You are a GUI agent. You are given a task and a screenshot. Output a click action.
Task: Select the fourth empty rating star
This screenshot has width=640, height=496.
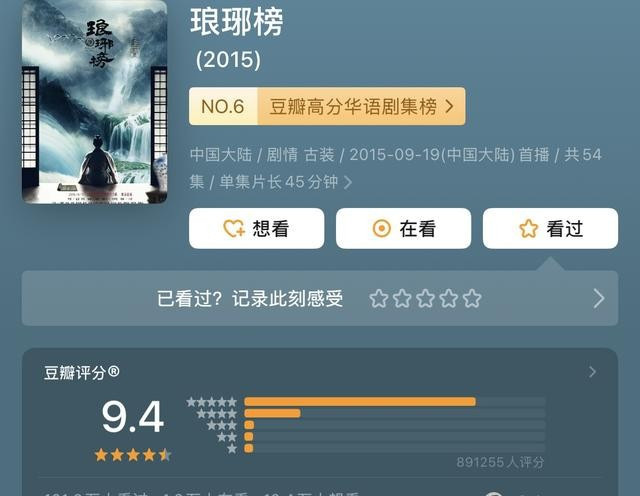point(449,298)
